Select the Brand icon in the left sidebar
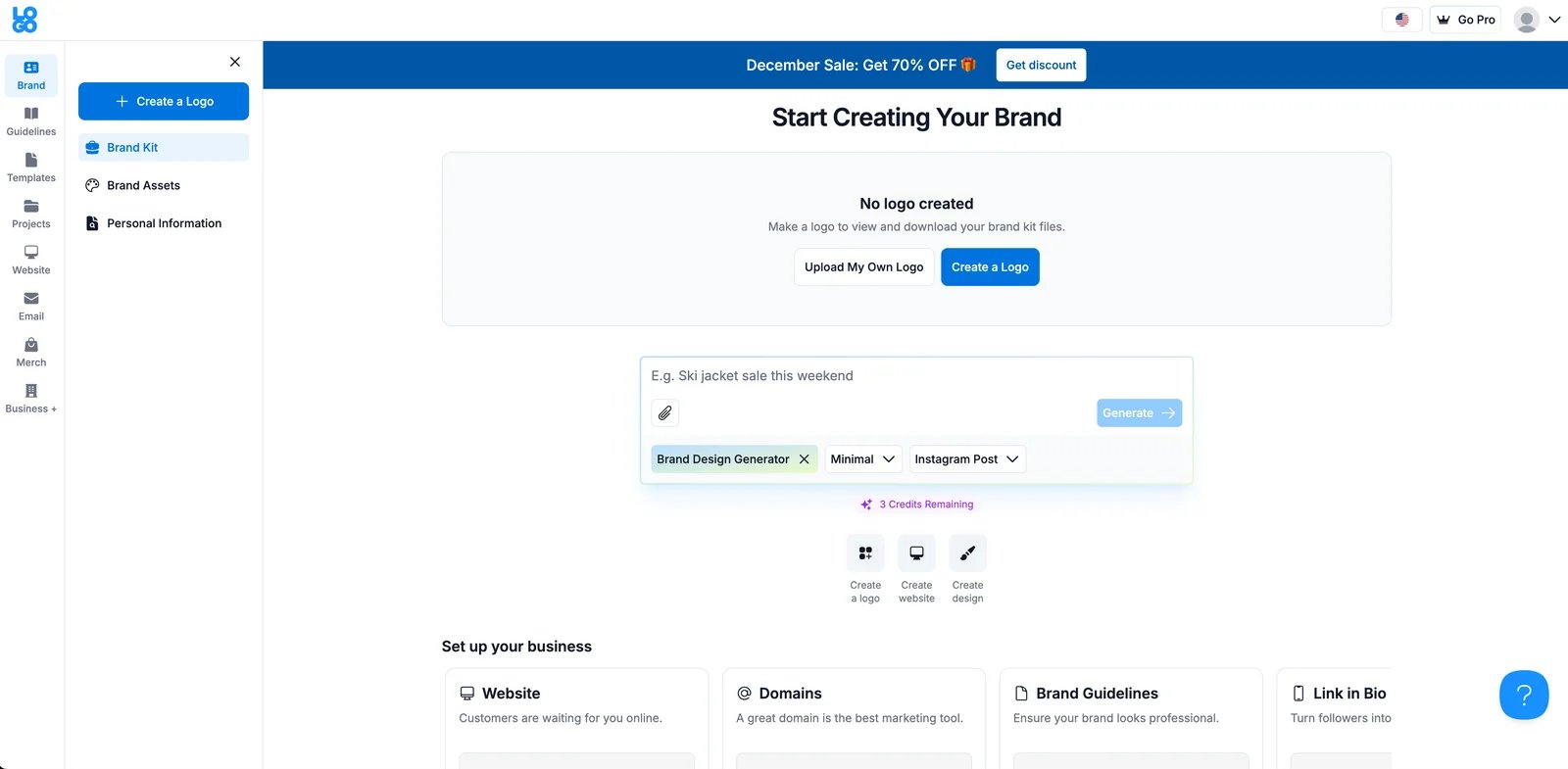Image resolution: width=1568 pixels, height=769 pixels. 30,74
